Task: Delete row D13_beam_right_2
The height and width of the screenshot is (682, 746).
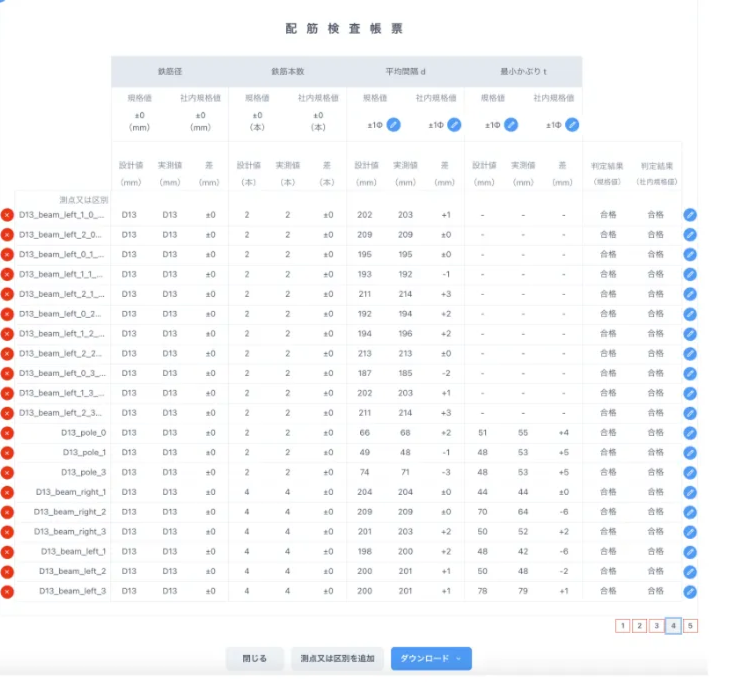Action: [8, 512]
